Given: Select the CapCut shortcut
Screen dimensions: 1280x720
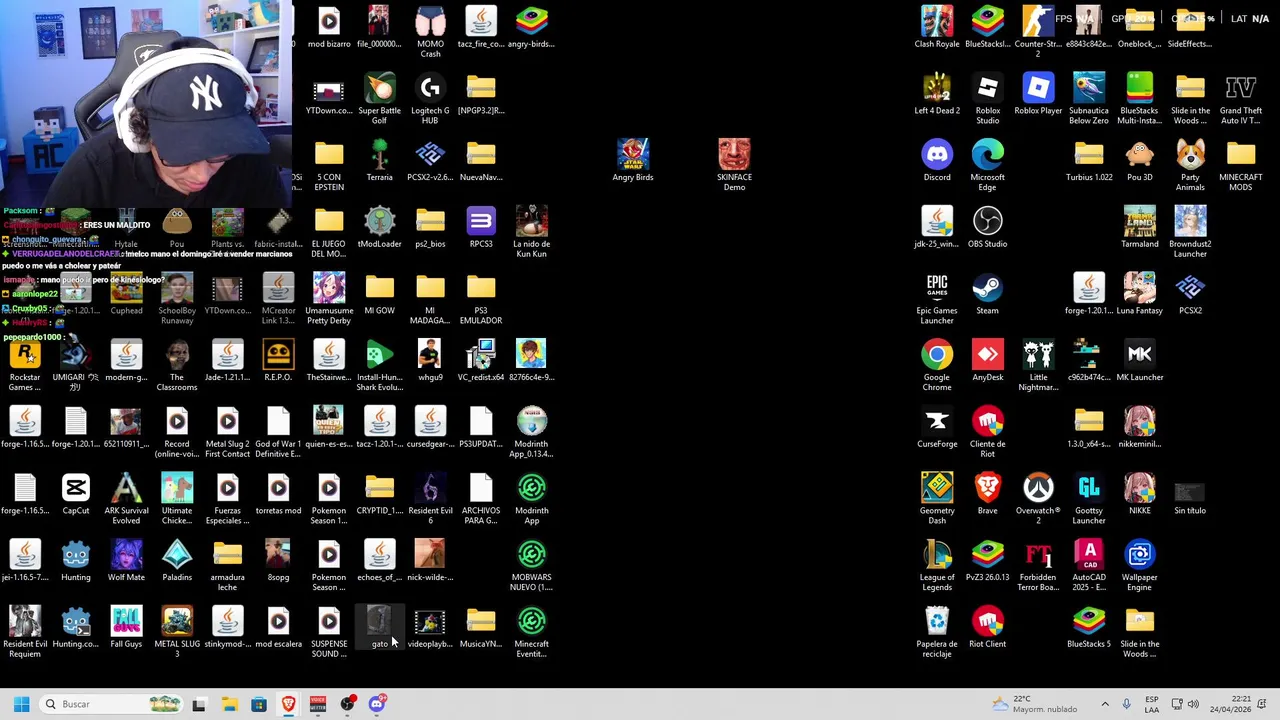Looking at the screenshot, I should tap(75, 494).
